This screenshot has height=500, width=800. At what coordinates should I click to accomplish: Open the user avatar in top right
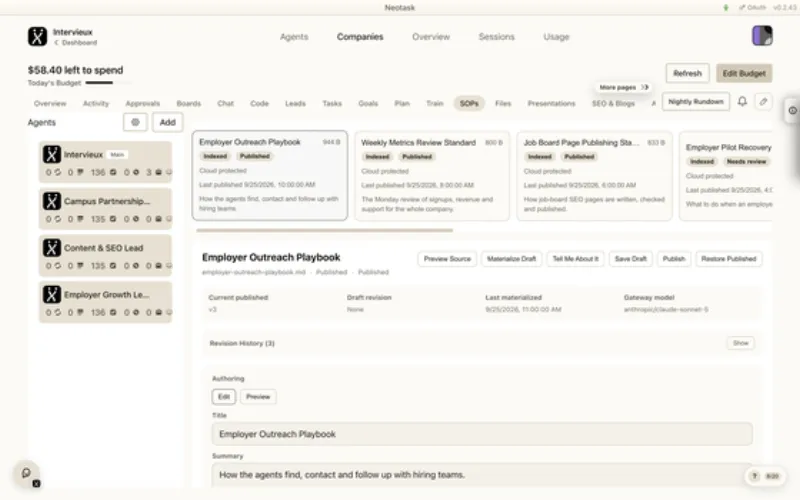point(762,36)
